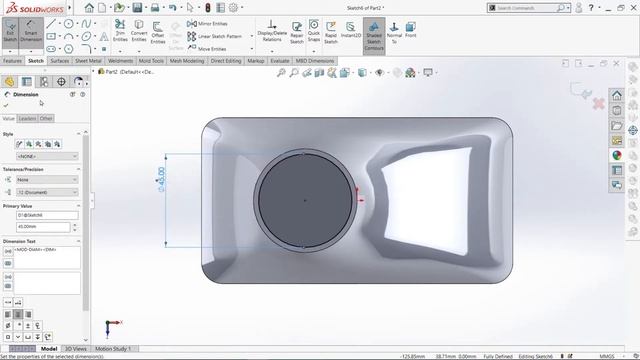Switch to the Weldments tab
This screenshot has height=360, width=640.
coord(120,61)
